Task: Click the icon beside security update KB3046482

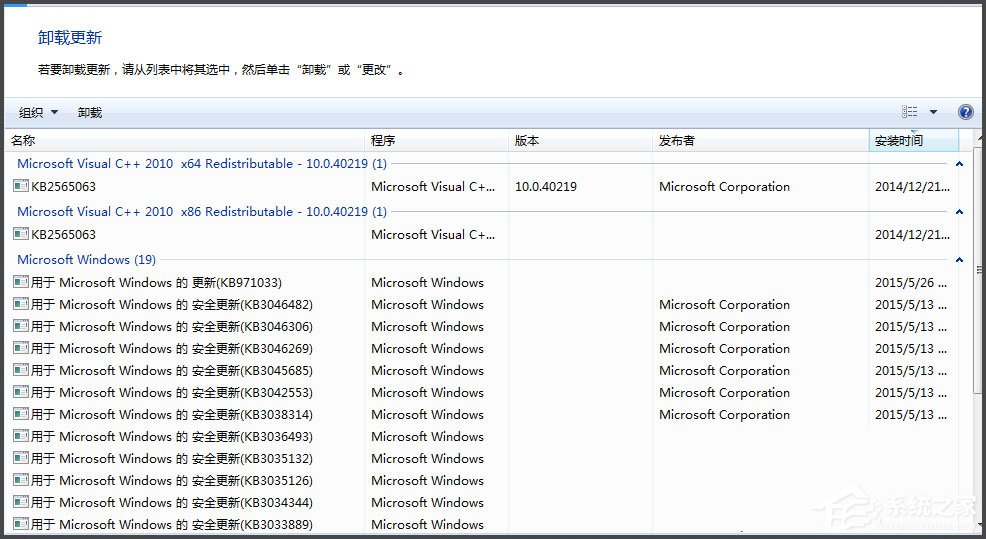Action: (x=21, y=304)
